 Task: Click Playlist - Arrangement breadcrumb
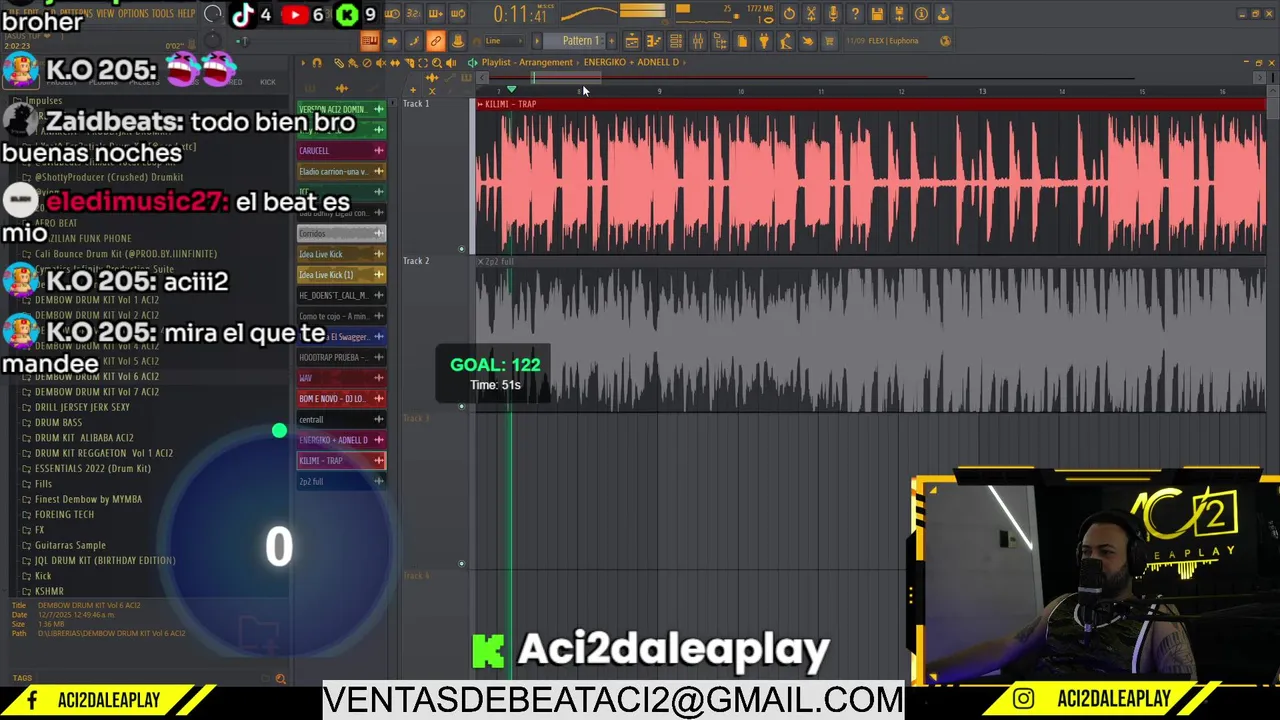pyautogui.click(x=527, y=62)
